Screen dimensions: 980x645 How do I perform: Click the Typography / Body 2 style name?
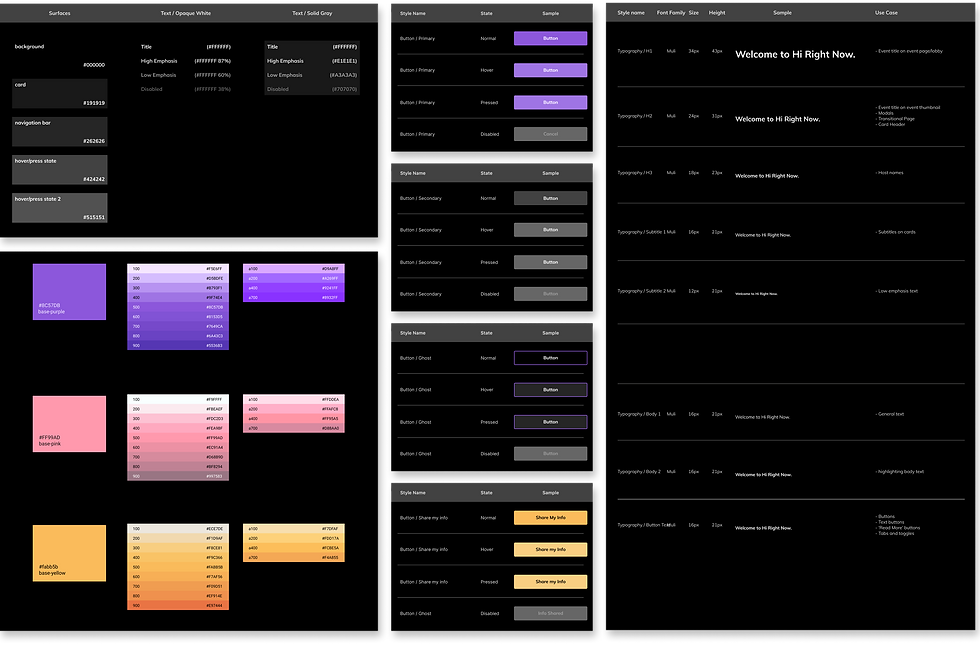pyautogui.click(x=639, y=472)
